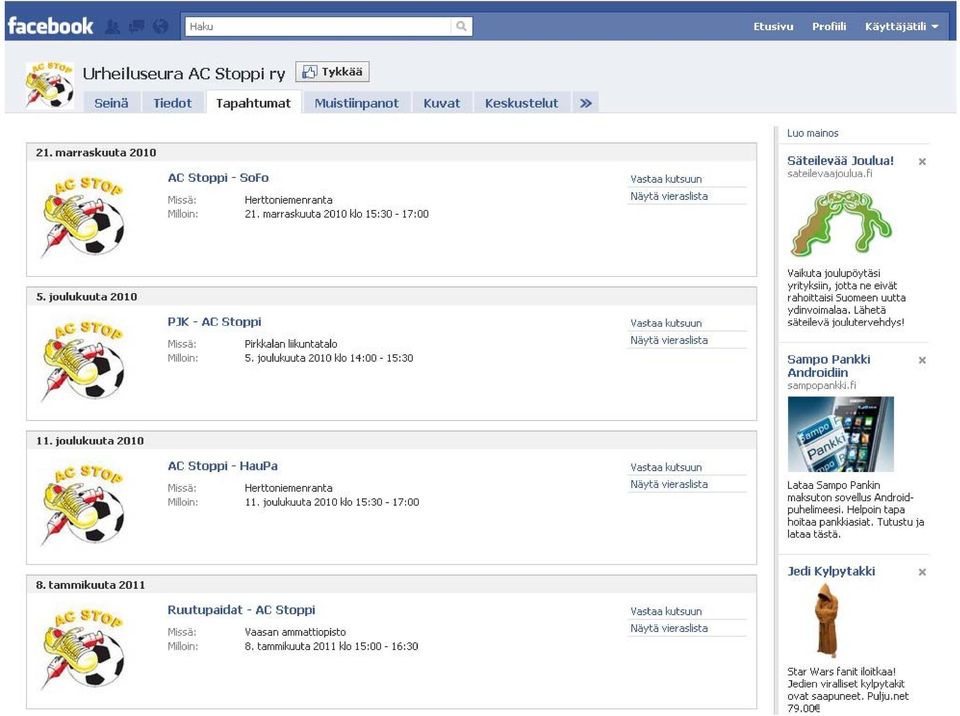The image size is (960, 716).
Task: Click the Tykkää like button
Action: (332, 72)
